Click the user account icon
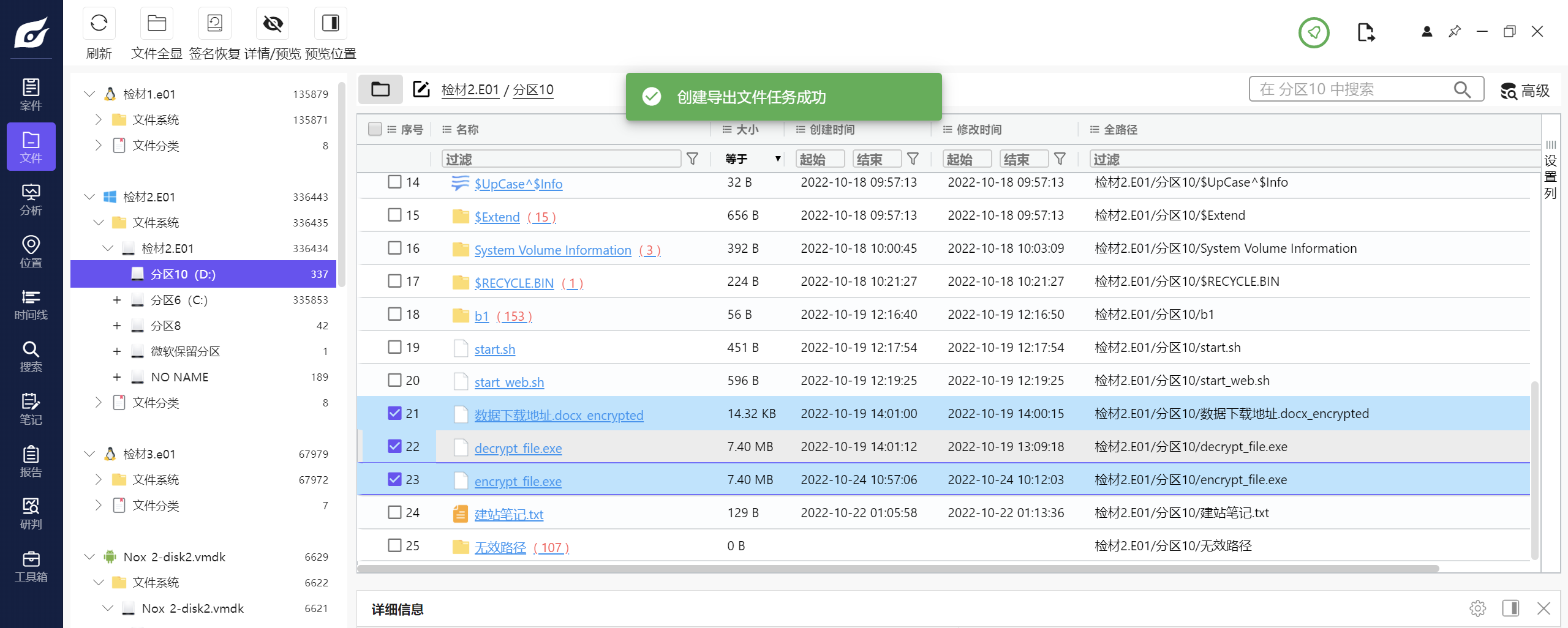The image size is (1568, 628). [x=1427, y=32]
